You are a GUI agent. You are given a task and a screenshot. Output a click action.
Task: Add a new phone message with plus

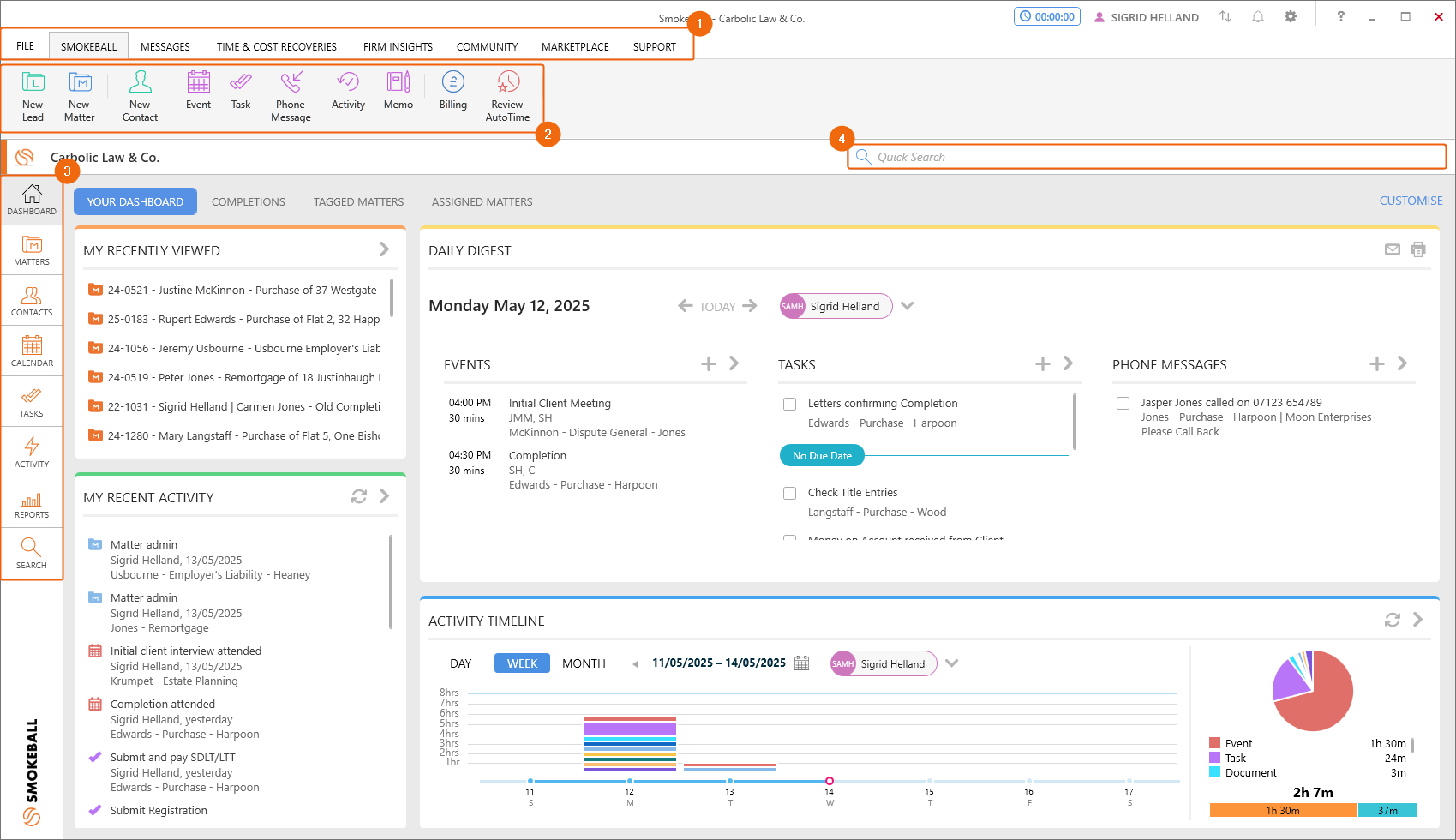pos(1377,363)
